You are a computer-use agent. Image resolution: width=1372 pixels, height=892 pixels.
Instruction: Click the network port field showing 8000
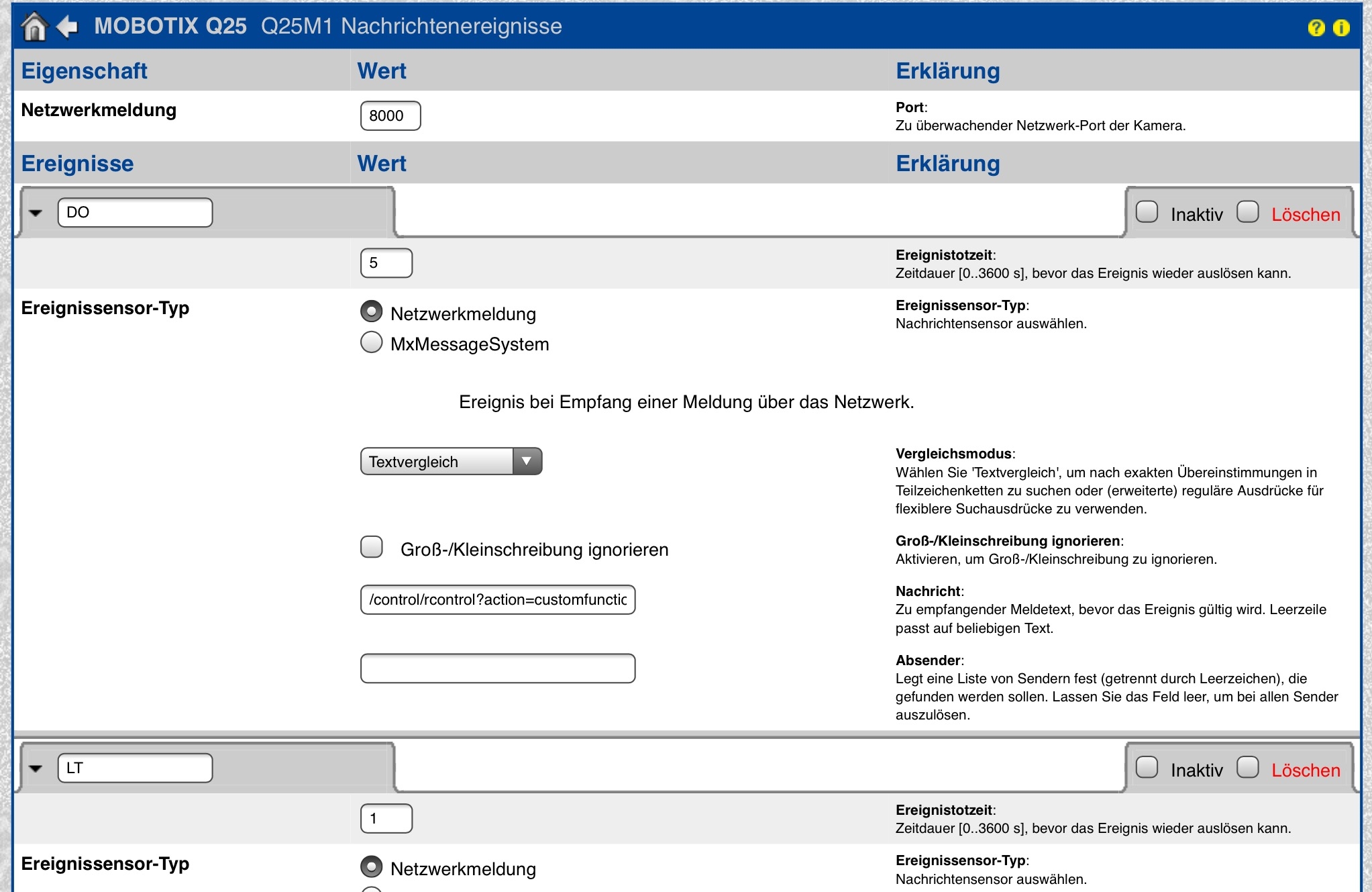pos(390,116)
